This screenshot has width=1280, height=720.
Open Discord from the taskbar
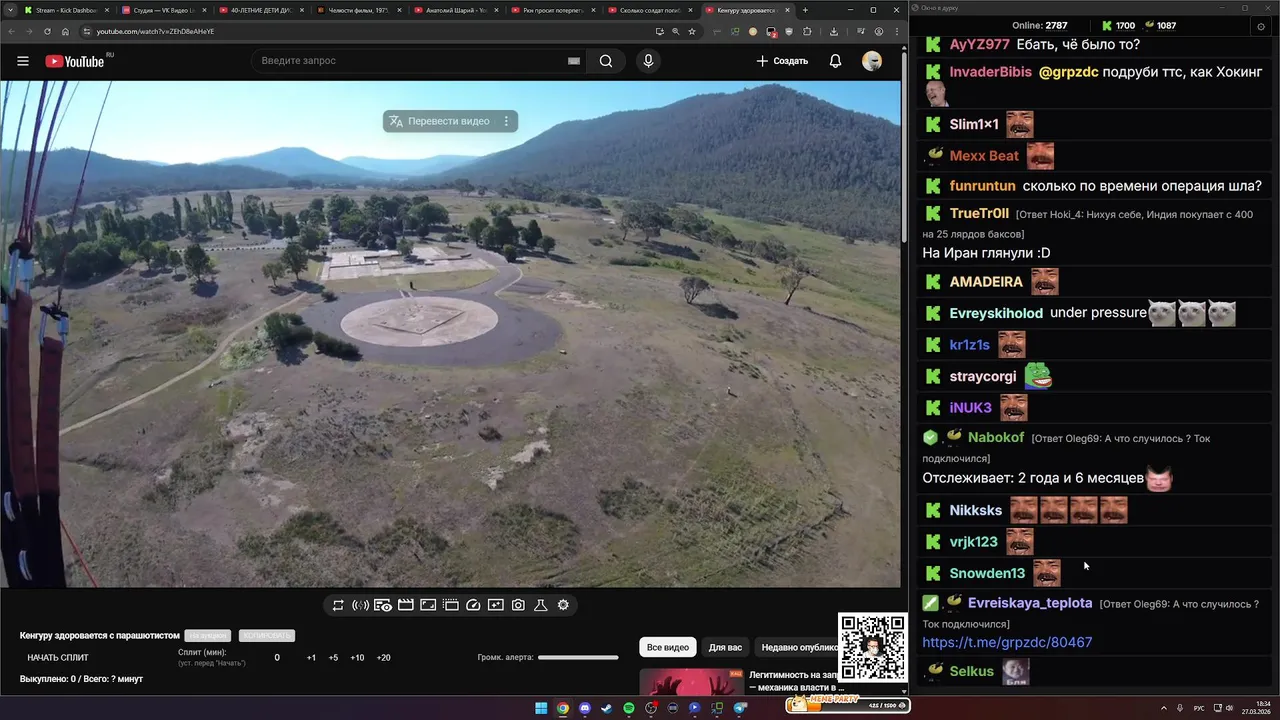(x=585, y=708)
